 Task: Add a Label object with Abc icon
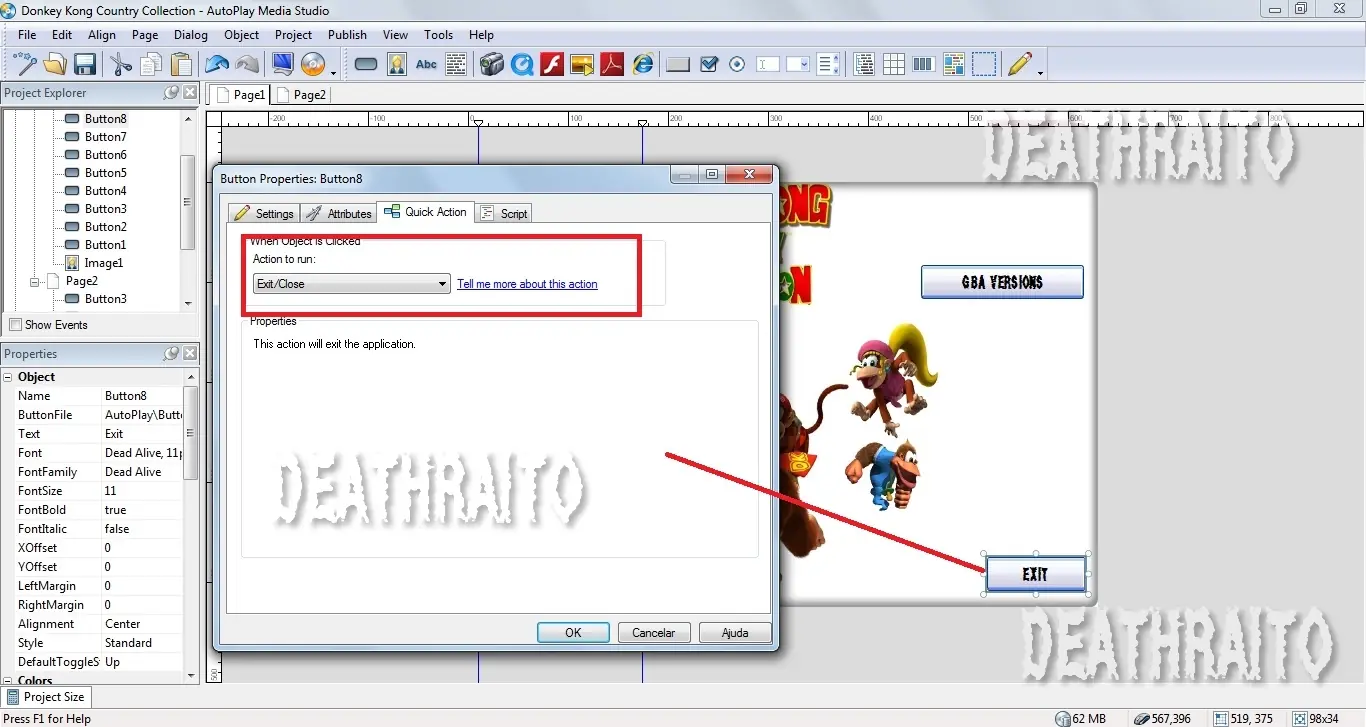pos(427,64)
